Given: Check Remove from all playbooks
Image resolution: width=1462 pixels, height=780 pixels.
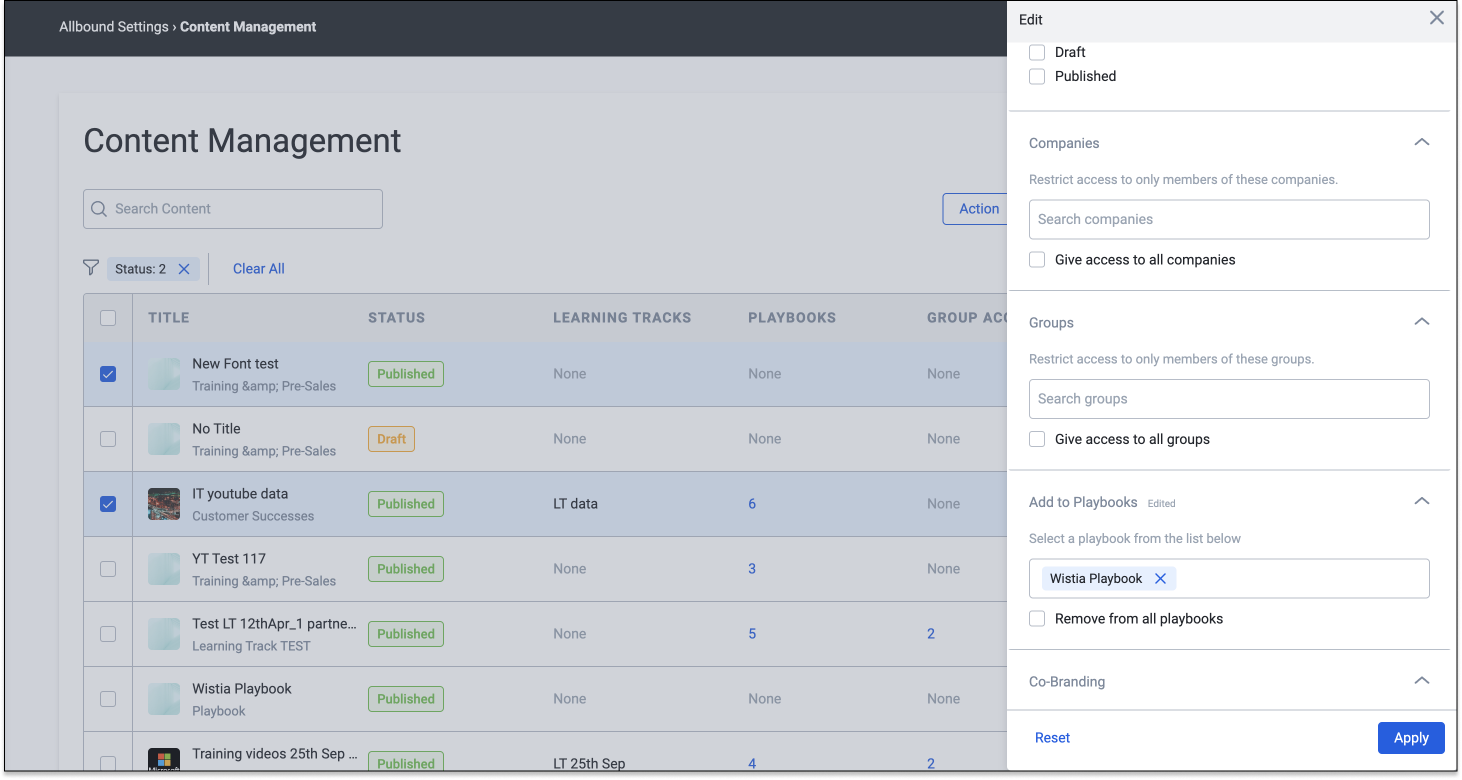Looking at the screenshot, I should tap(1037, 619).
